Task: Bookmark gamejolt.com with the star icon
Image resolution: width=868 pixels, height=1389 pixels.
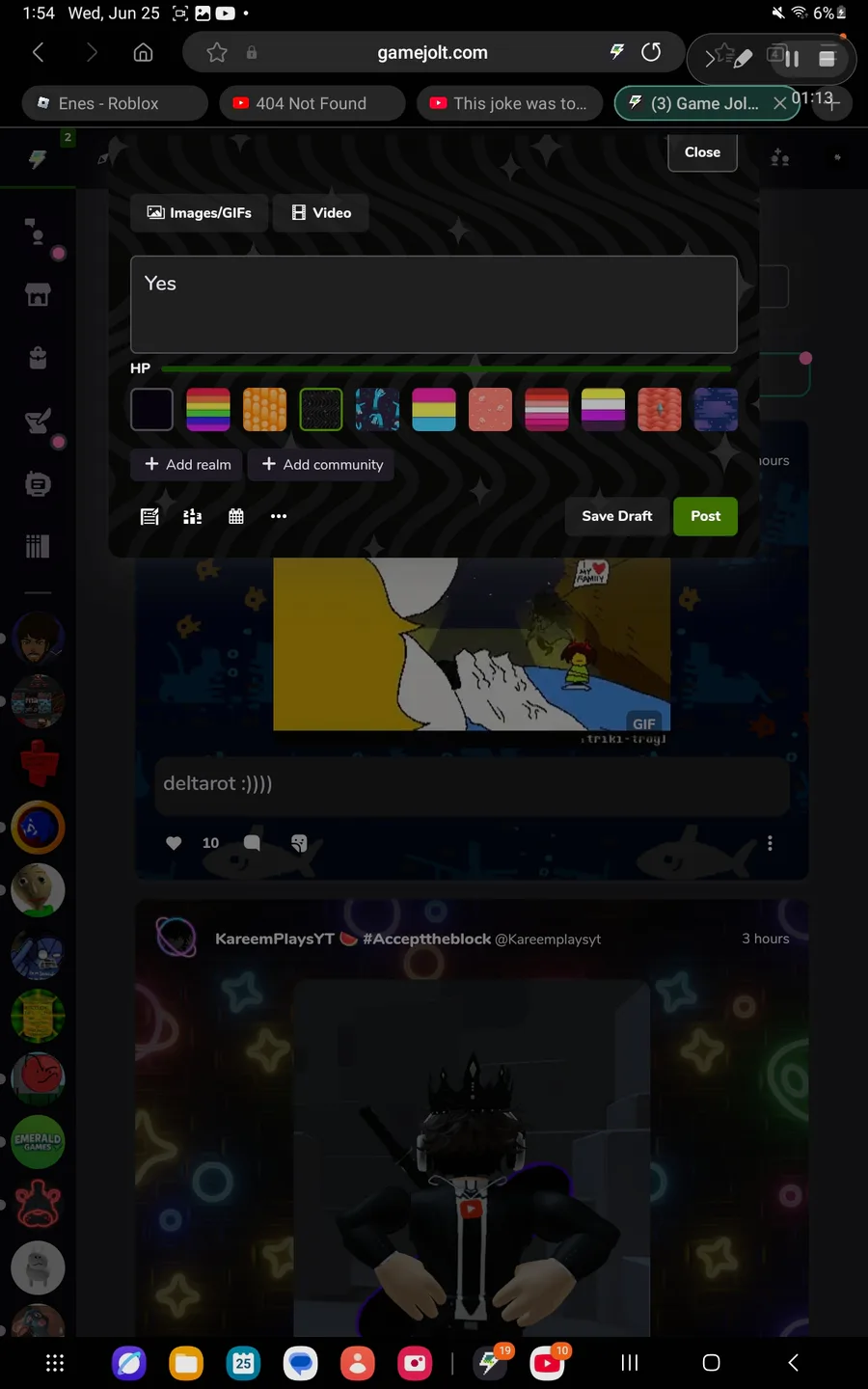Action: 217,52
